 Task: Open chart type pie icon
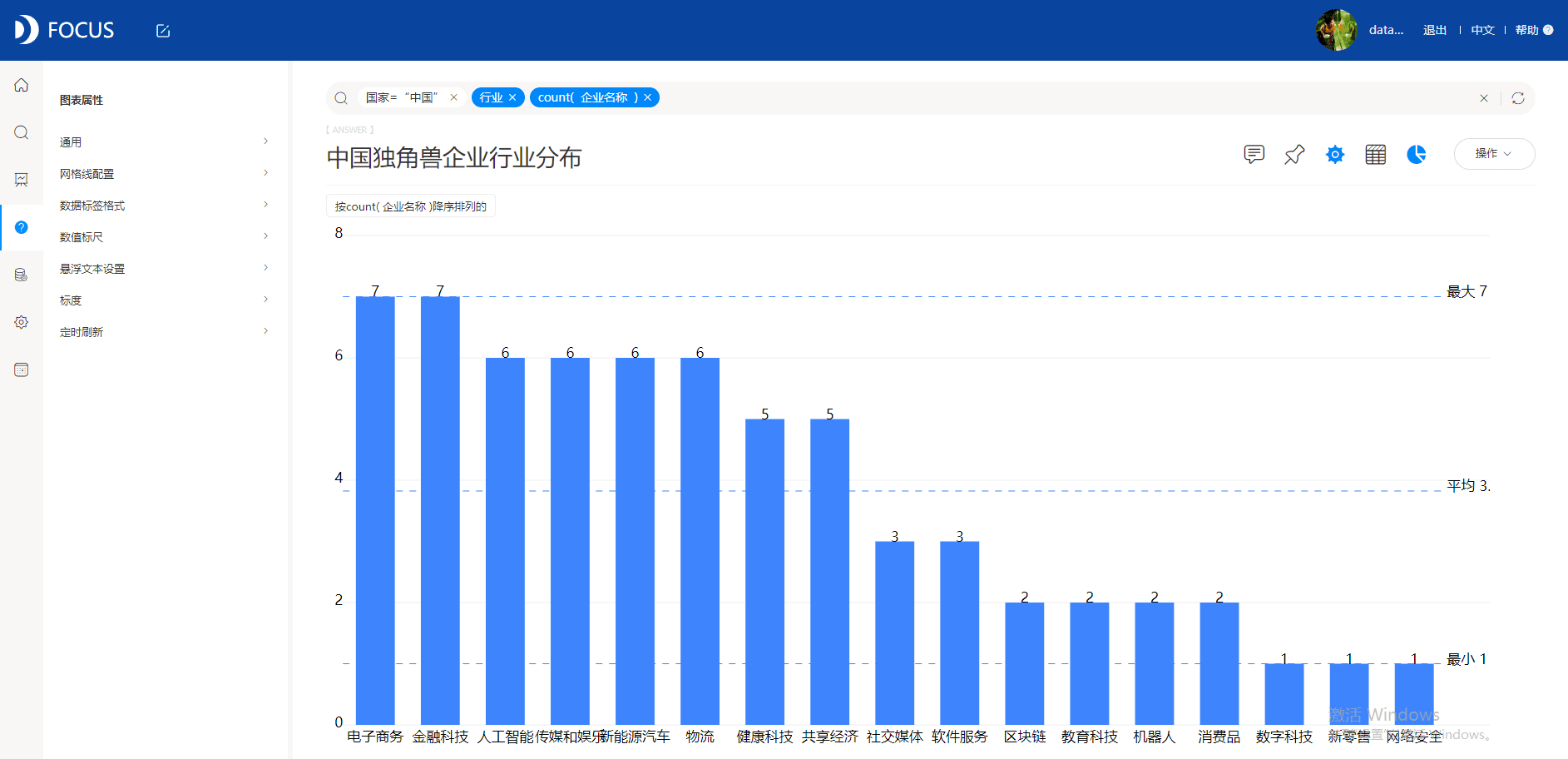pyautogui.click(x=1417, y=154)
